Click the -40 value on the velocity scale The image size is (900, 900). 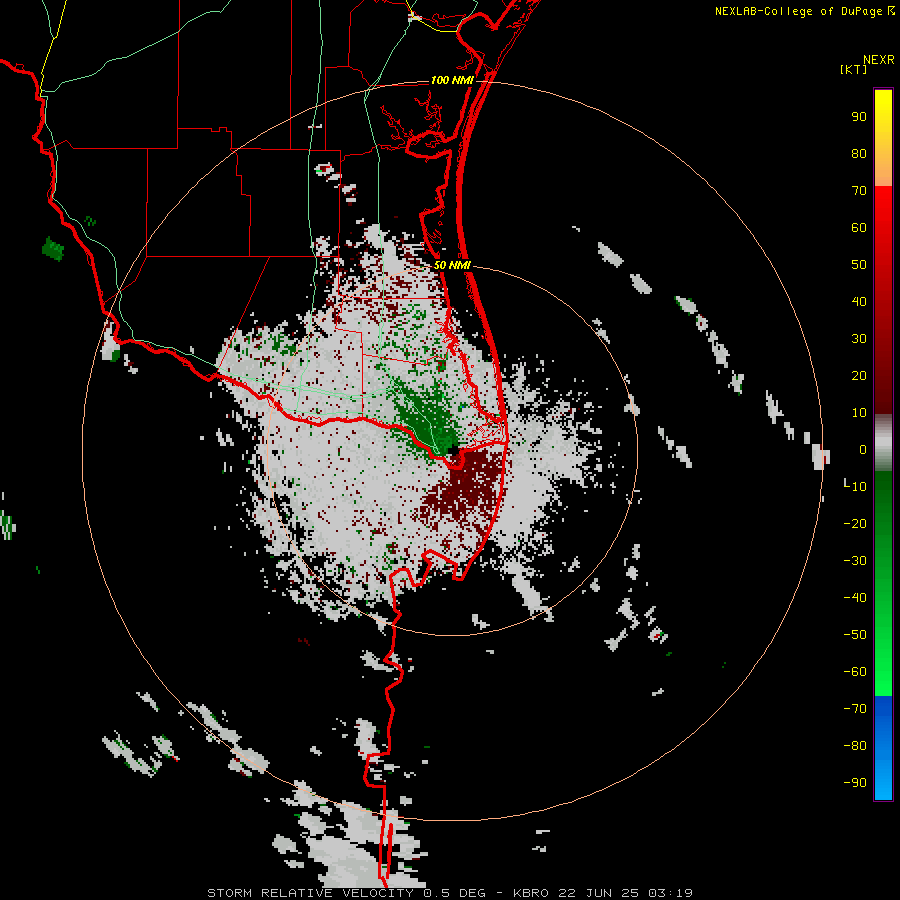tap(855, 598)
